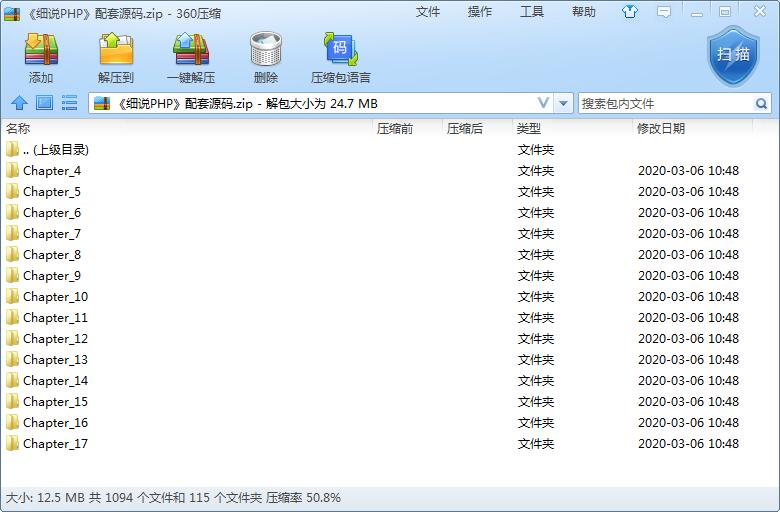780x512 pixels.
Task: Select the Chapter_17 folder
Action: coord(378,443)
